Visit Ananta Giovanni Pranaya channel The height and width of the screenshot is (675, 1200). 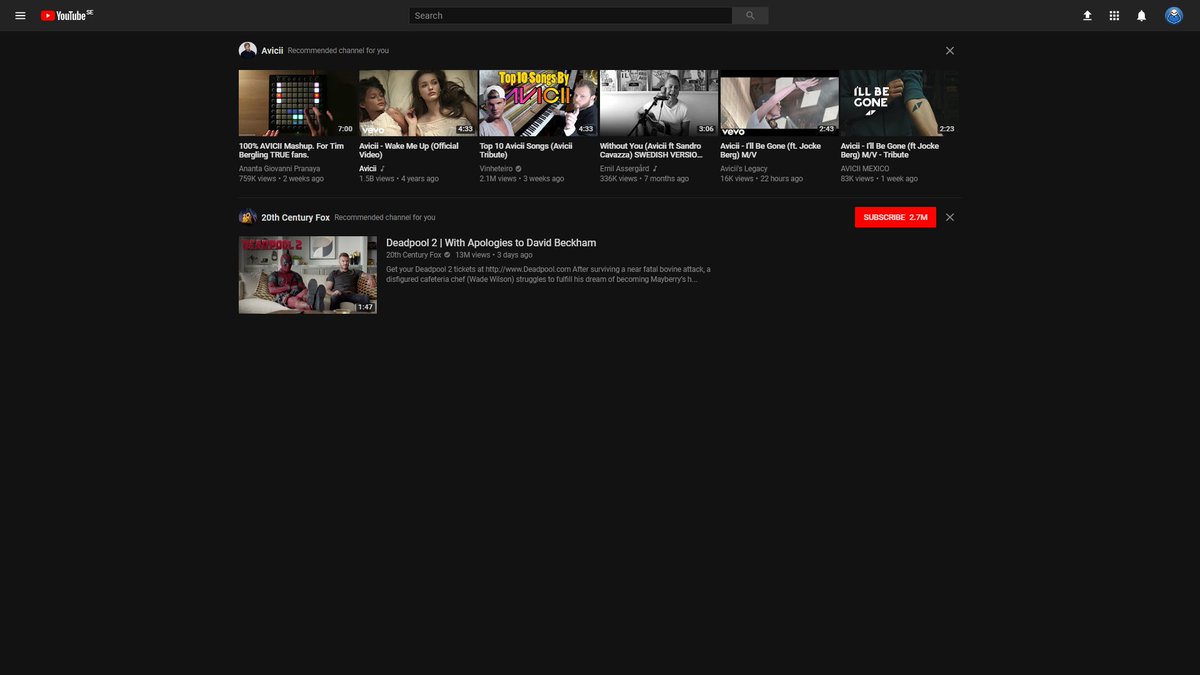click(280, 169)
